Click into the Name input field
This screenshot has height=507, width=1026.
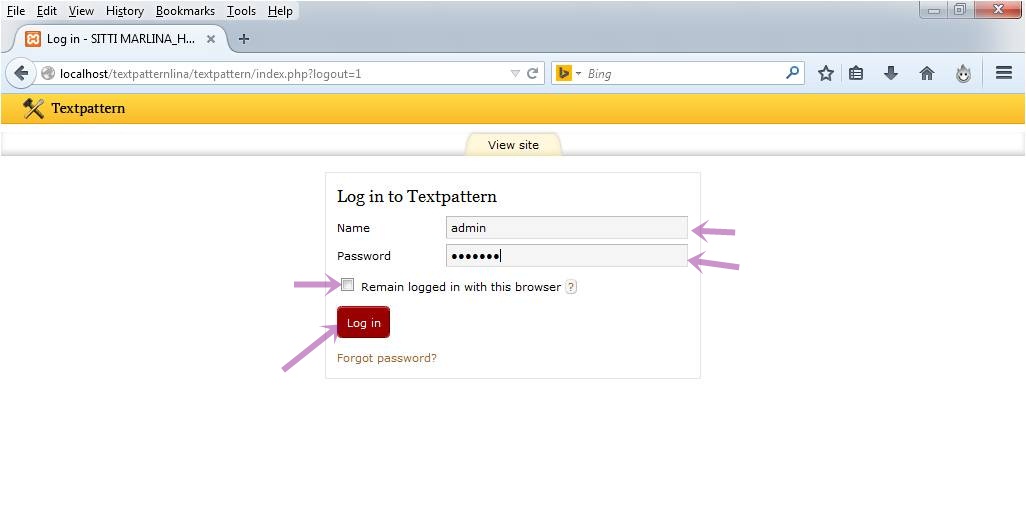(x=566, y=228)
